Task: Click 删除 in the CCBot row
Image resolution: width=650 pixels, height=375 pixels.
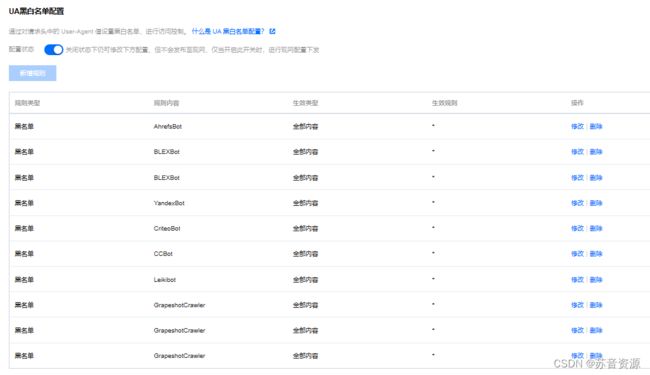Action: point(596,254)
